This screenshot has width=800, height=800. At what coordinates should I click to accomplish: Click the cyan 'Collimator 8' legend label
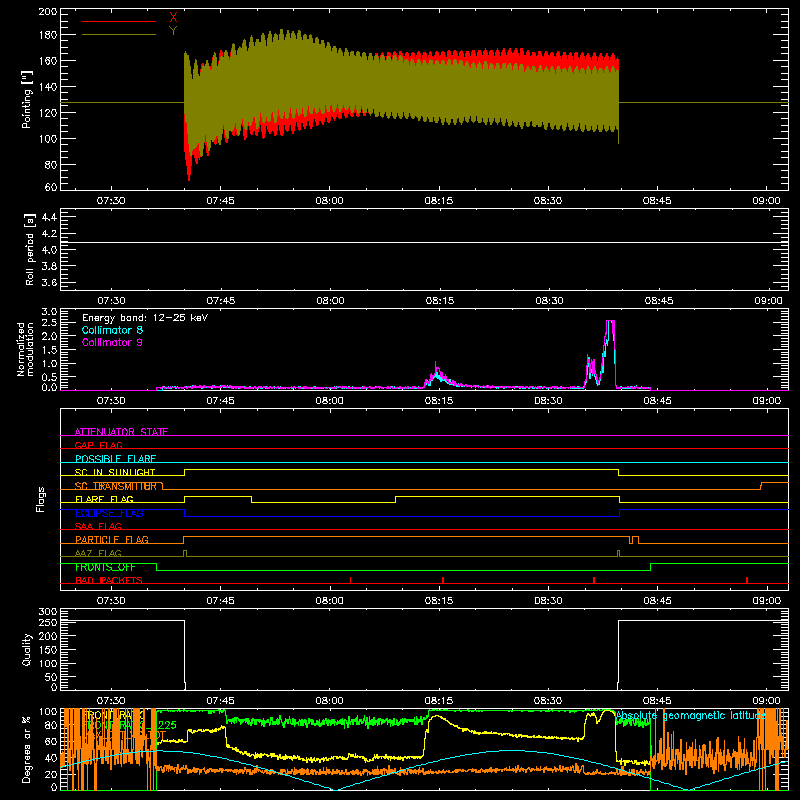click(x=112, y=330)
